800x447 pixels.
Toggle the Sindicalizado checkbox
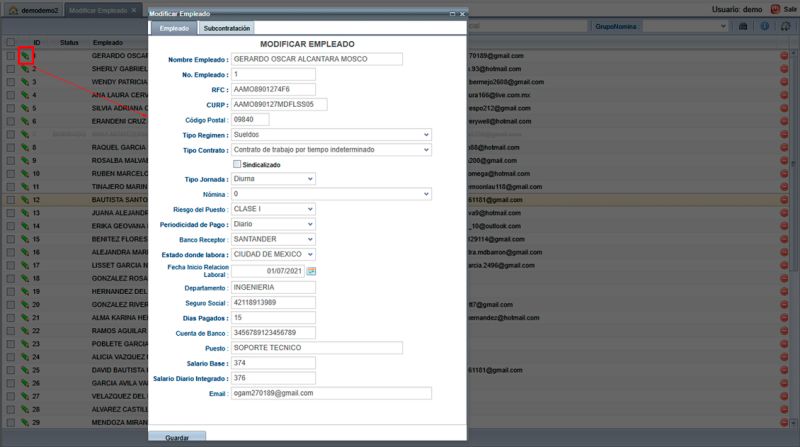237,164
